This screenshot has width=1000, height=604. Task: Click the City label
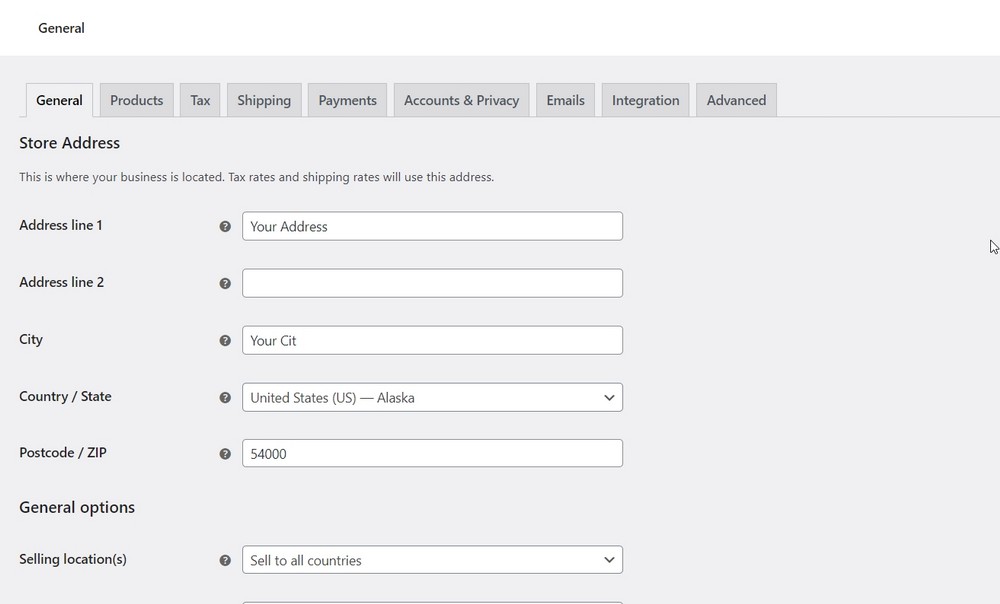(x=31, y=339)
